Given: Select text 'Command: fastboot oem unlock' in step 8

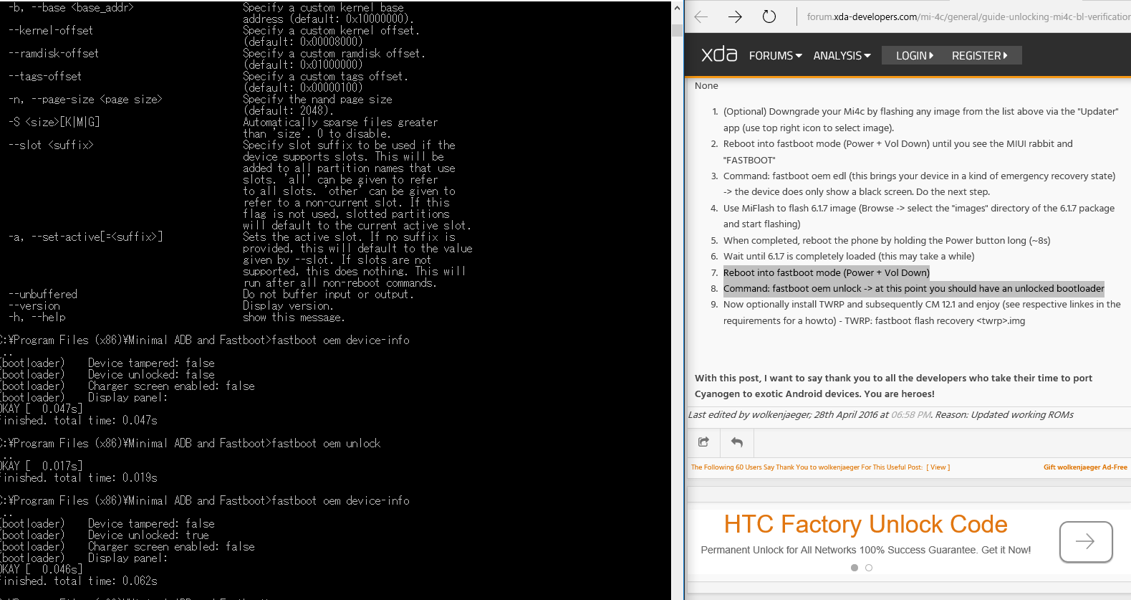Looking at the screenshot, I should [x=793, y=288].
